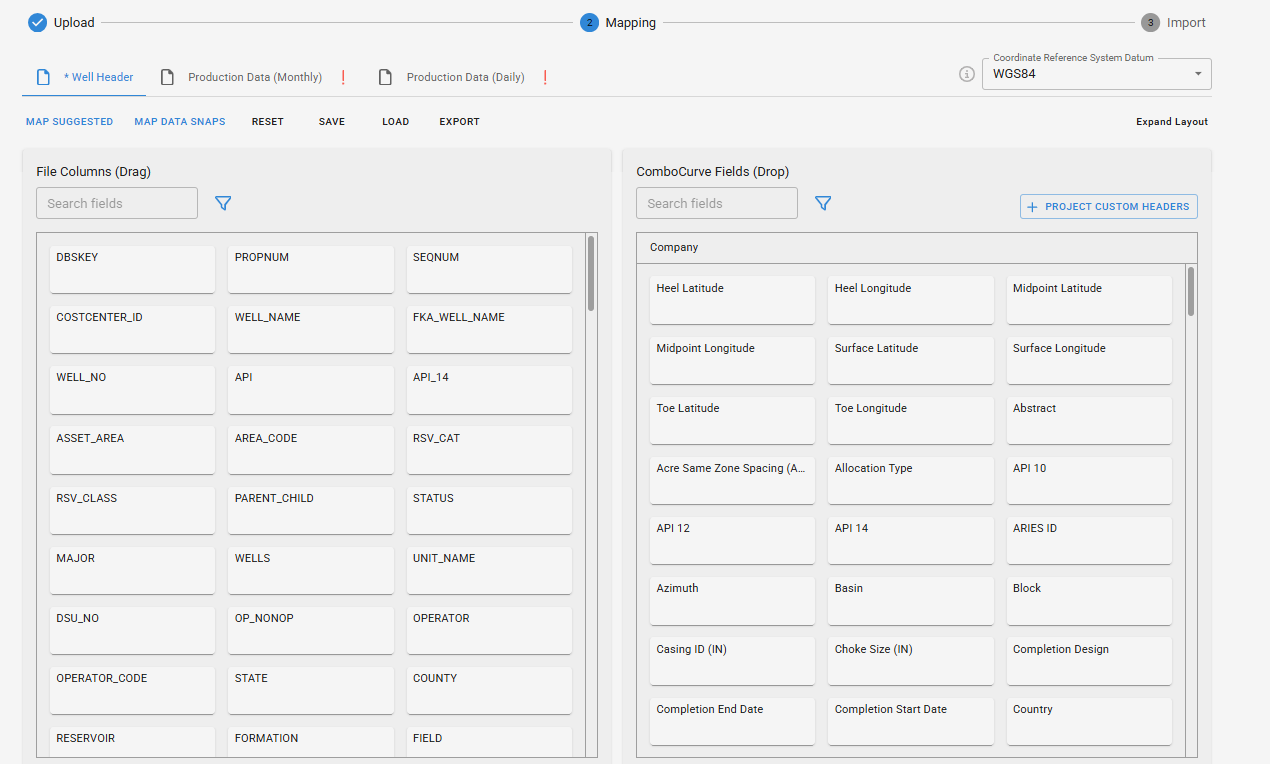Image resolution: width=1270 pixels, height=764 pixels.
Task: Focus the ComboCurve Fields search field
Action: coord(717,203)
